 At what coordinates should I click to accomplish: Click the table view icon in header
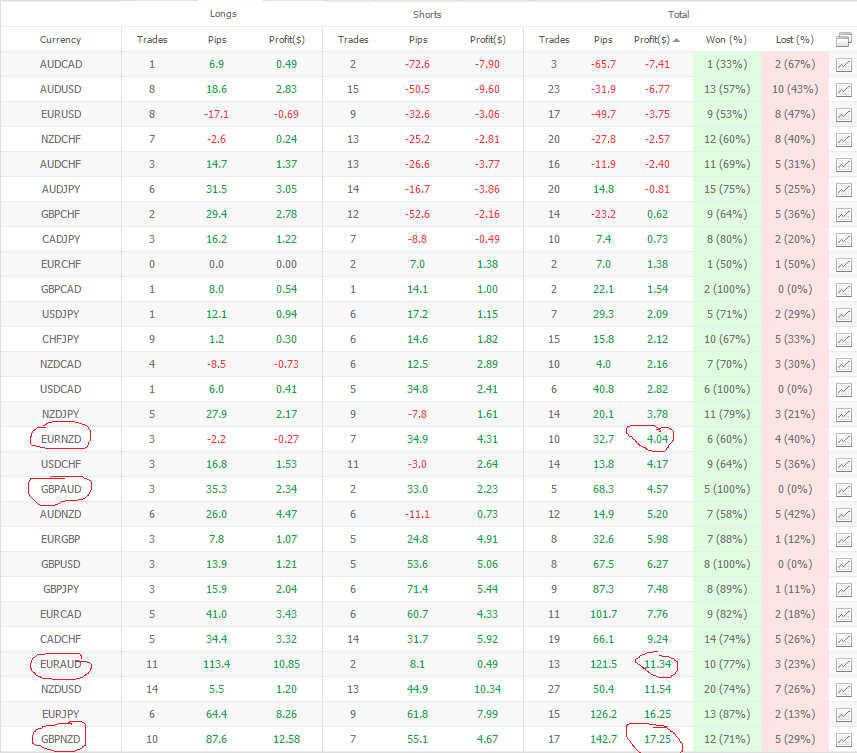(843, 40)
